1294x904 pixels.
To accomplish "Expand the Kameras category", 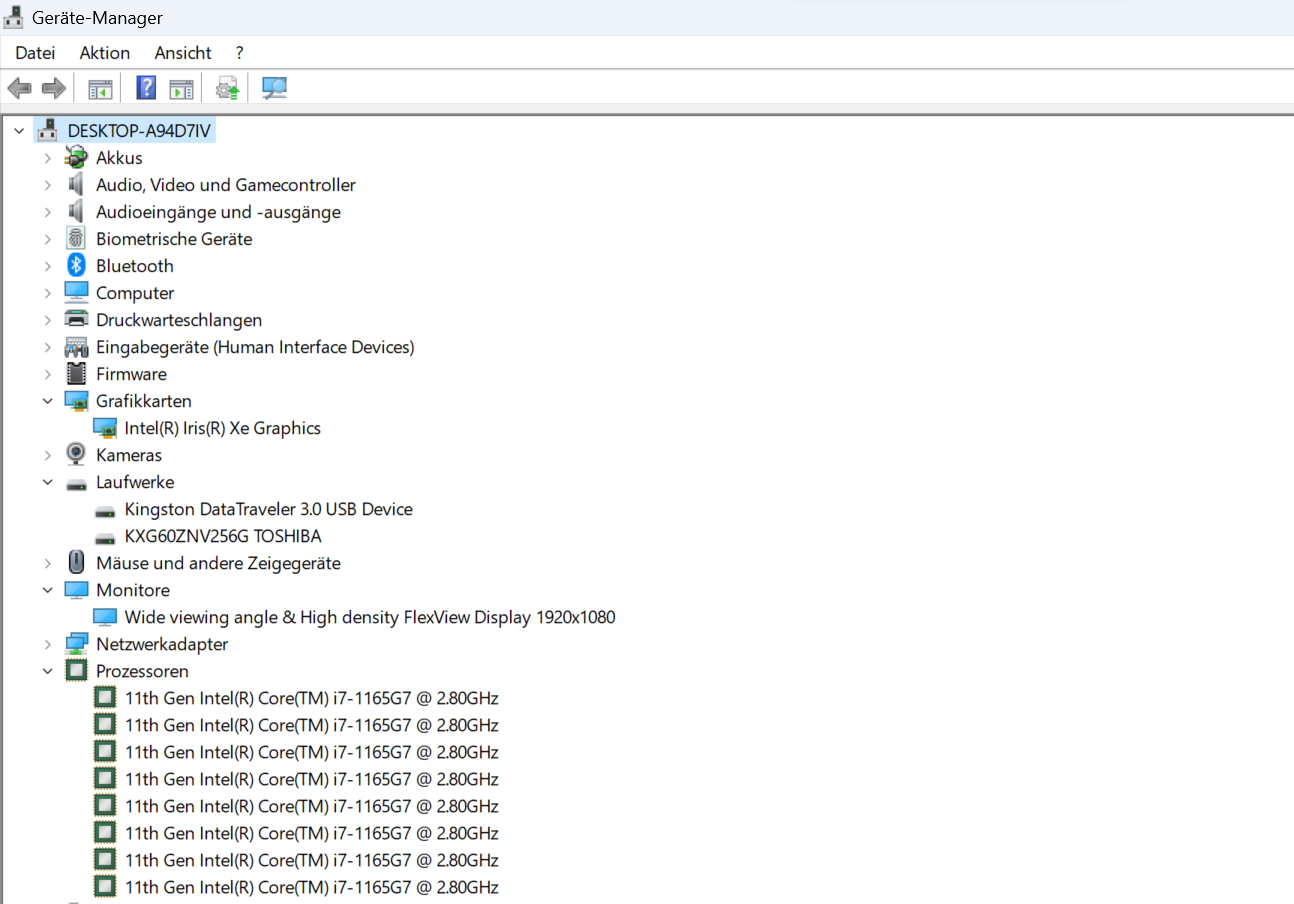I will (47, 454).
